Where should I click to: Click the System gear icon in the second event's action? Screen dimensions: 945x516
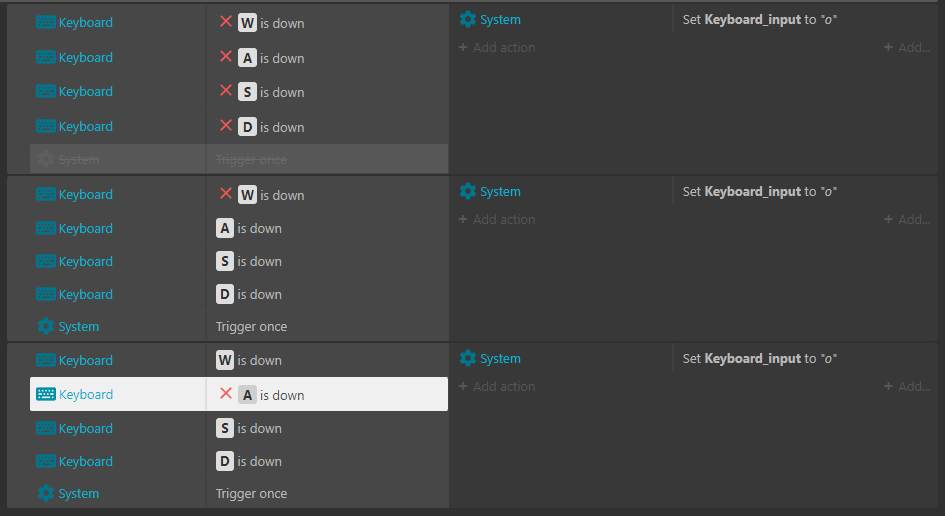(x=467, y=191)
